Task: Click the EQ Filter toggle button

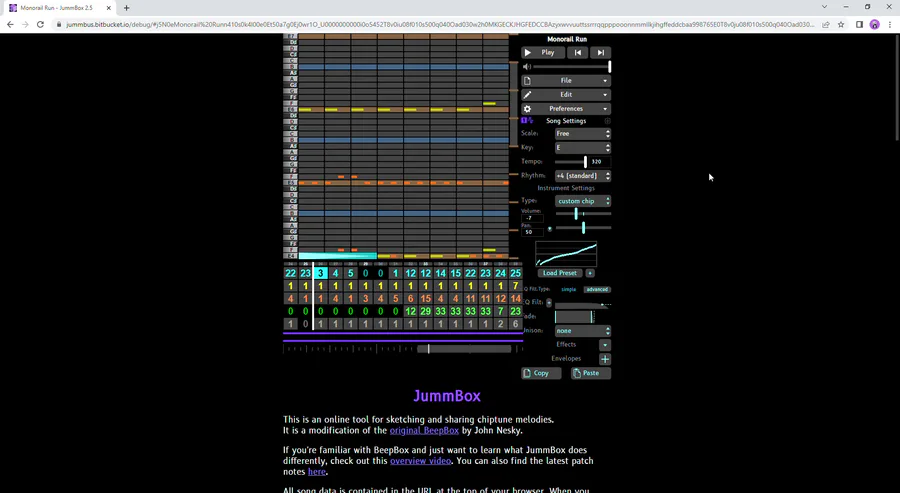Action: tap(549, 302)
